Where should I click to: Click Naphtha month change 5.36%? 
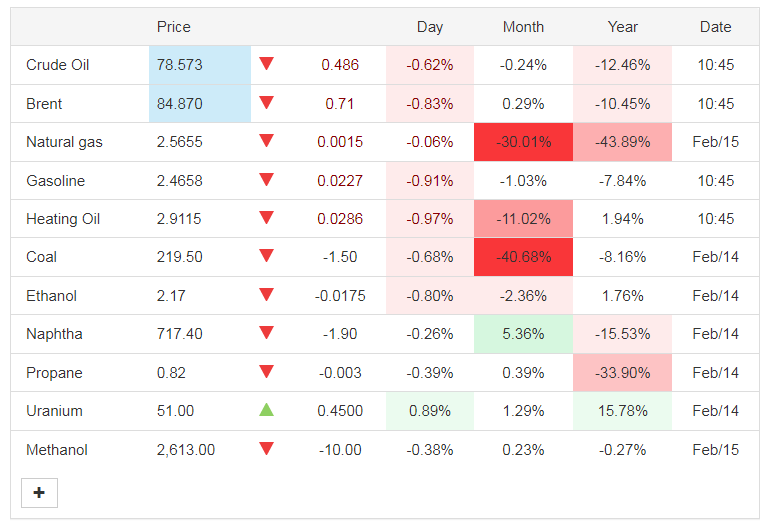click(523, 334)
